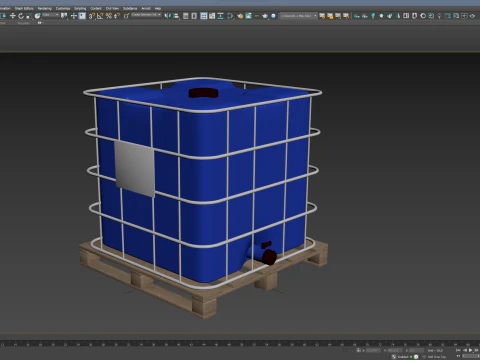Open the Material Editor

click(x=230, y=16)
